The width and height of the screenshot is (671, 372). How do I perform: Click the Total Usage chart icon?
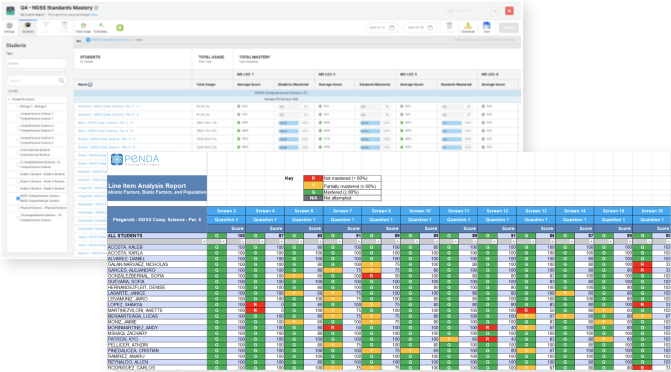pos(83,27)
